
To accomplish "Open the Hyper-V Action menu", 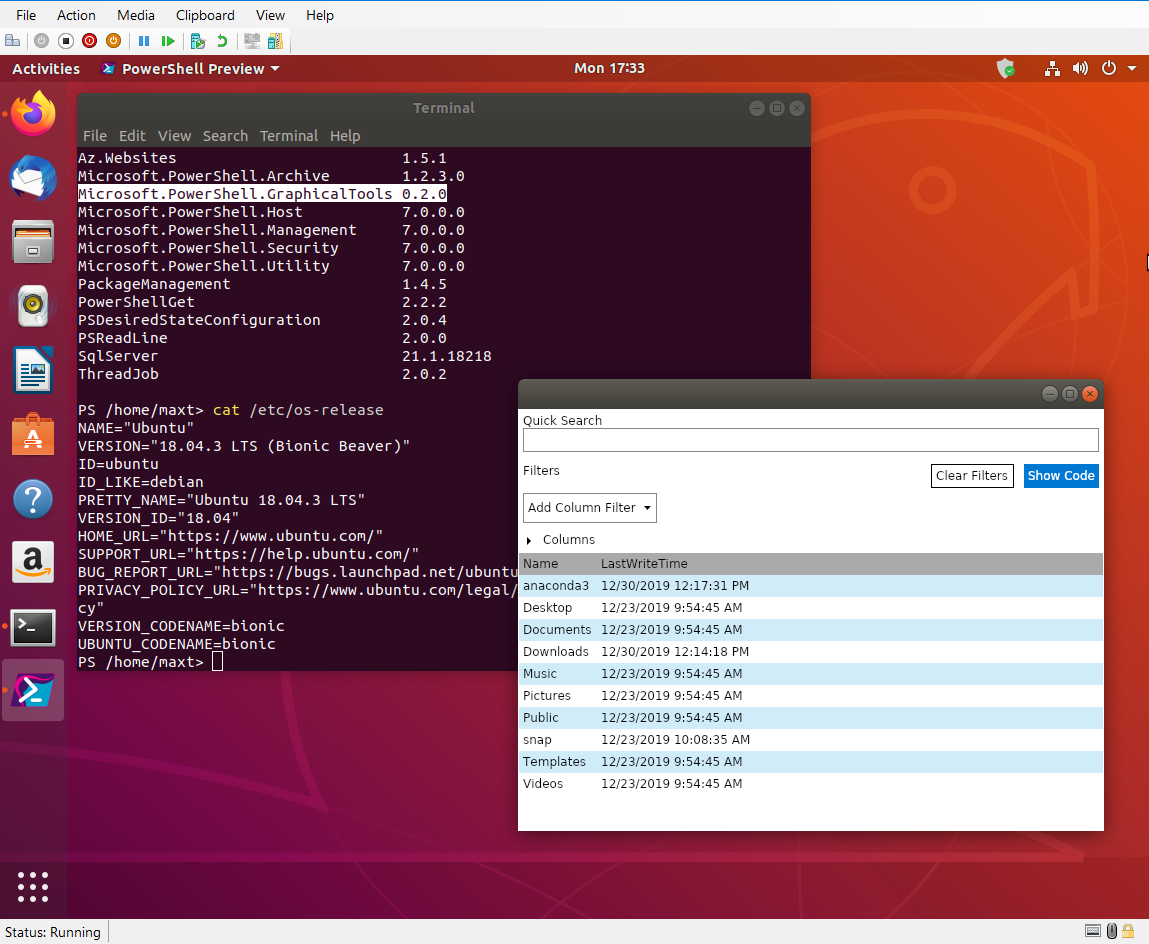I will 76,15.
